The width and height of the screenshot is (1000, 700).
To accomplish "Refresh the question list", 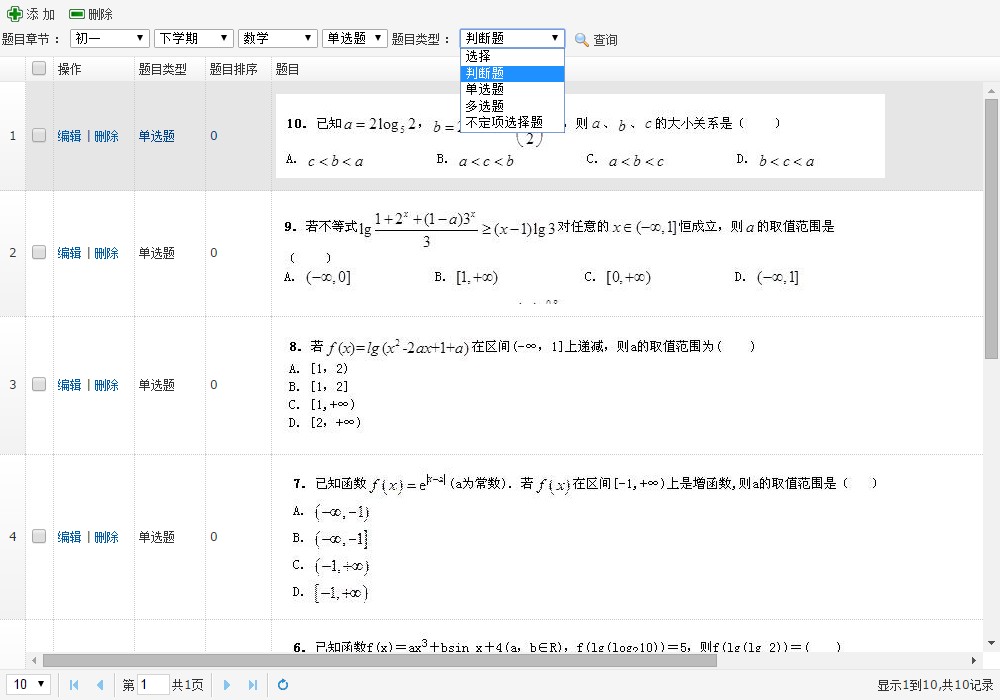I will click(x=283, y=685).
